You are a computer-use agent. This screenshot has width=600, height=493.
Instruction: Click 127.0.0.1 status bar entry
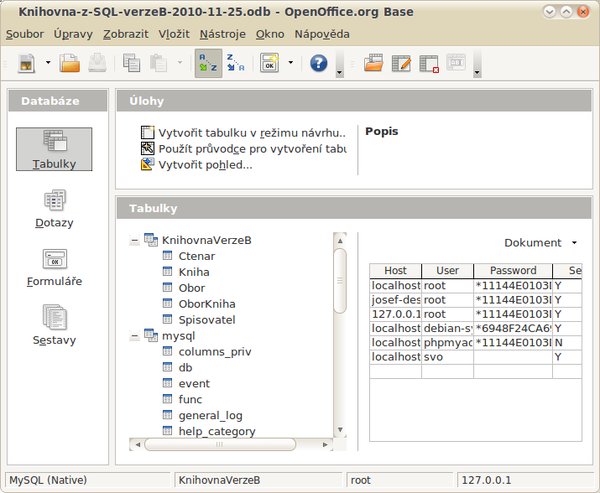pos(525,480)
